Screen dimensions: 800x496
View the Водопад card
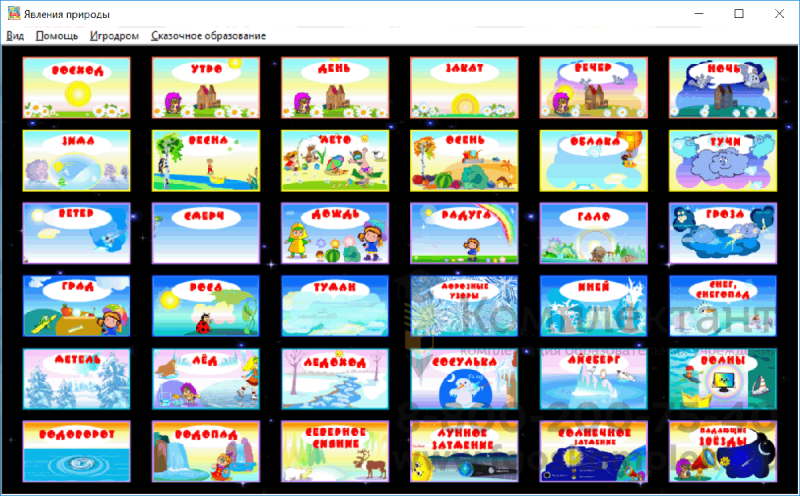coord(206,452)
